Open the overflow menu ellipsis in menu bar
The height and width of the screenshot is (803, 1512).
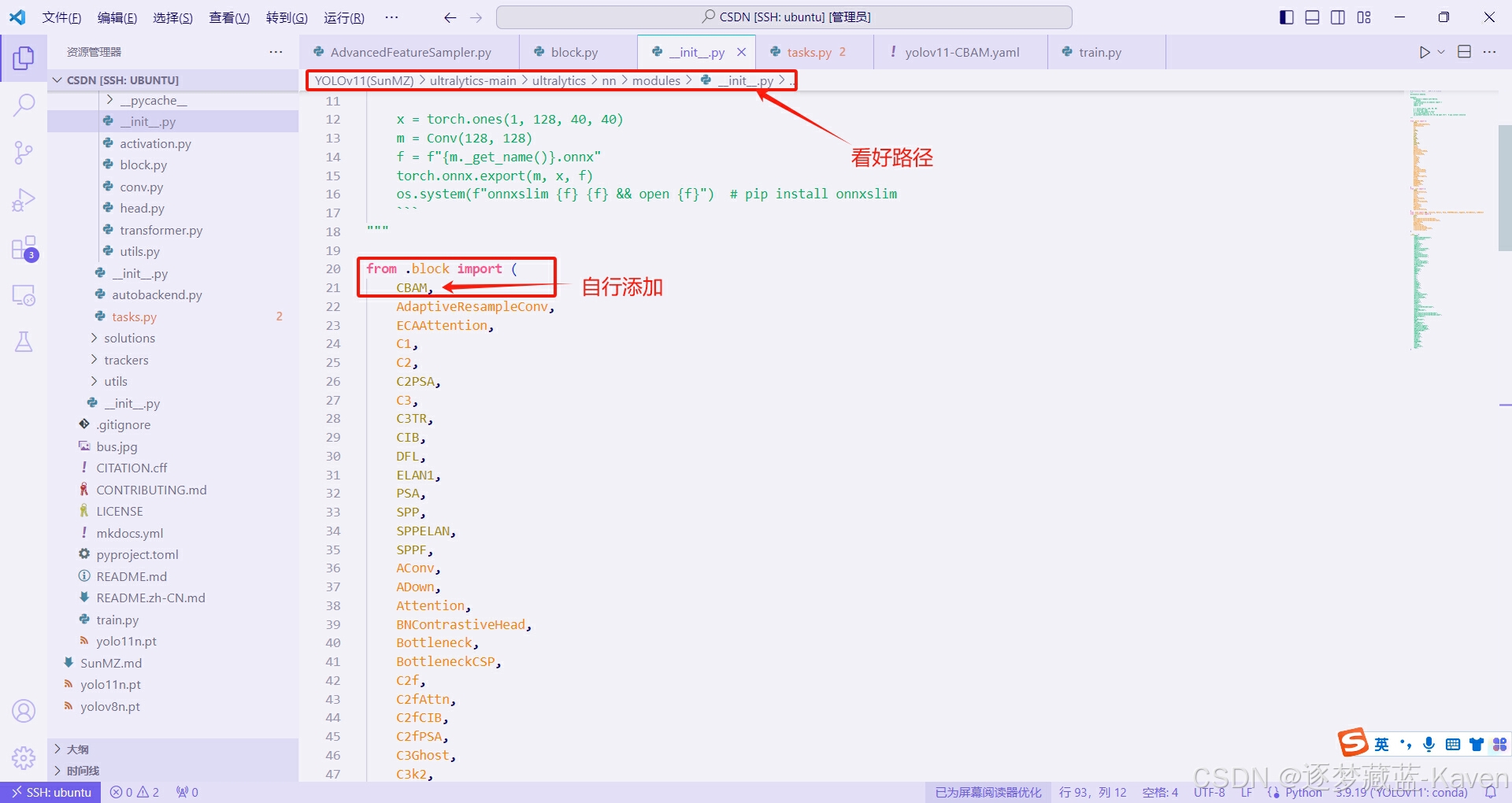click(391, 17)
